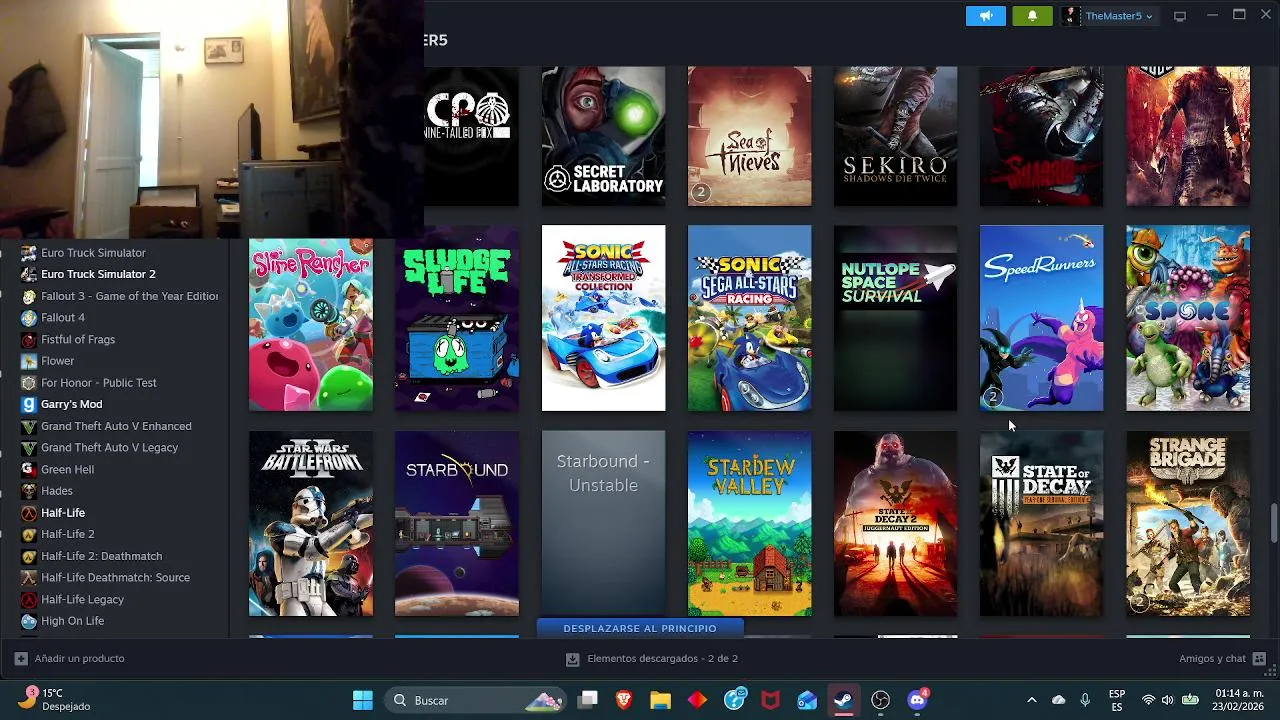
Task: Open the Strange Brigade cover
Action: pyautogui.click(x=1188, y=524)
